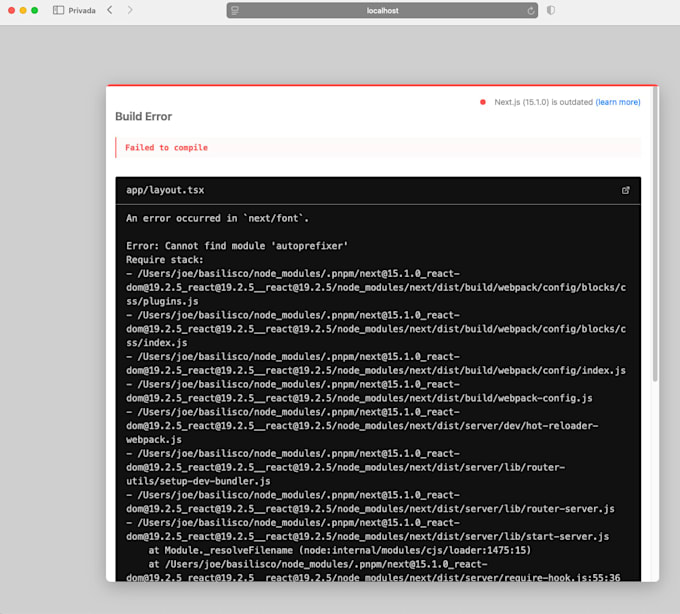680x614 pixels.
Task: Click the utils/setup-dev-bundler.js line
Action: (198, 481)
